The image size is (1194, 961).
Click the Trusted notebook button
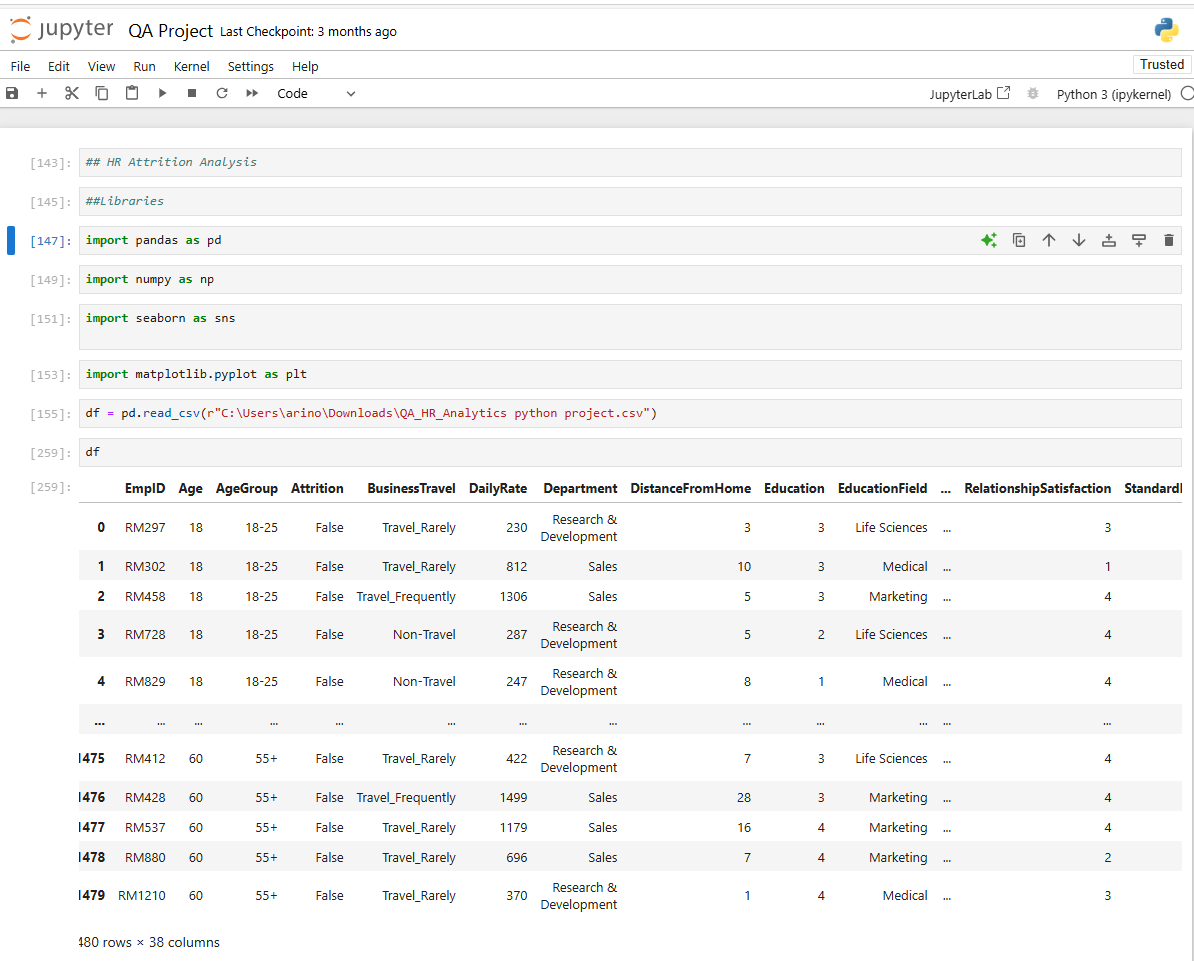[1161, 64]
